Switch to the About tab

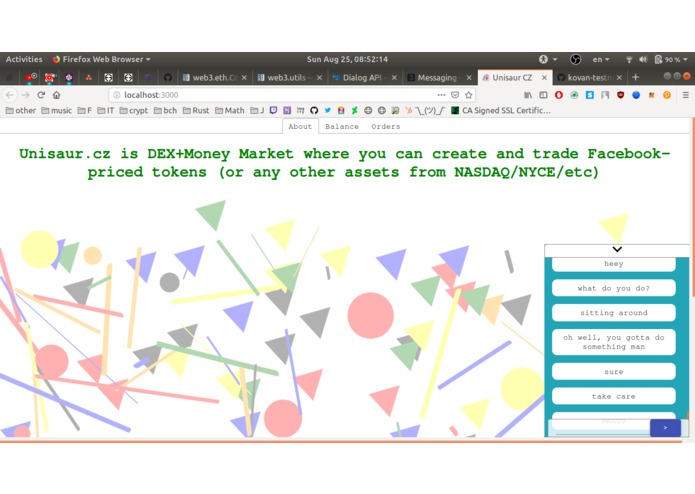click(300, 126)
